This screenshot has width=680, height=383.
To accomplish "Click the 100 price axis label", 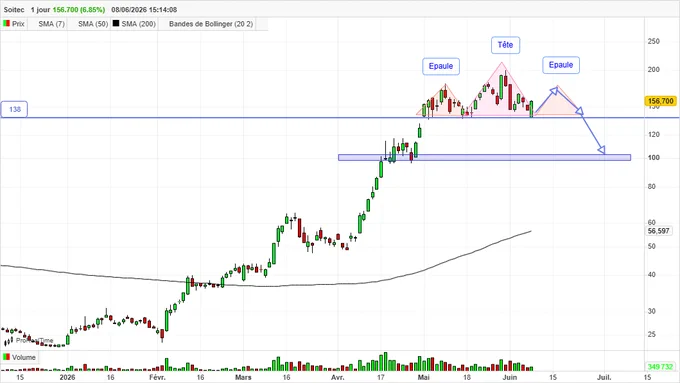I will coord(653,157).
